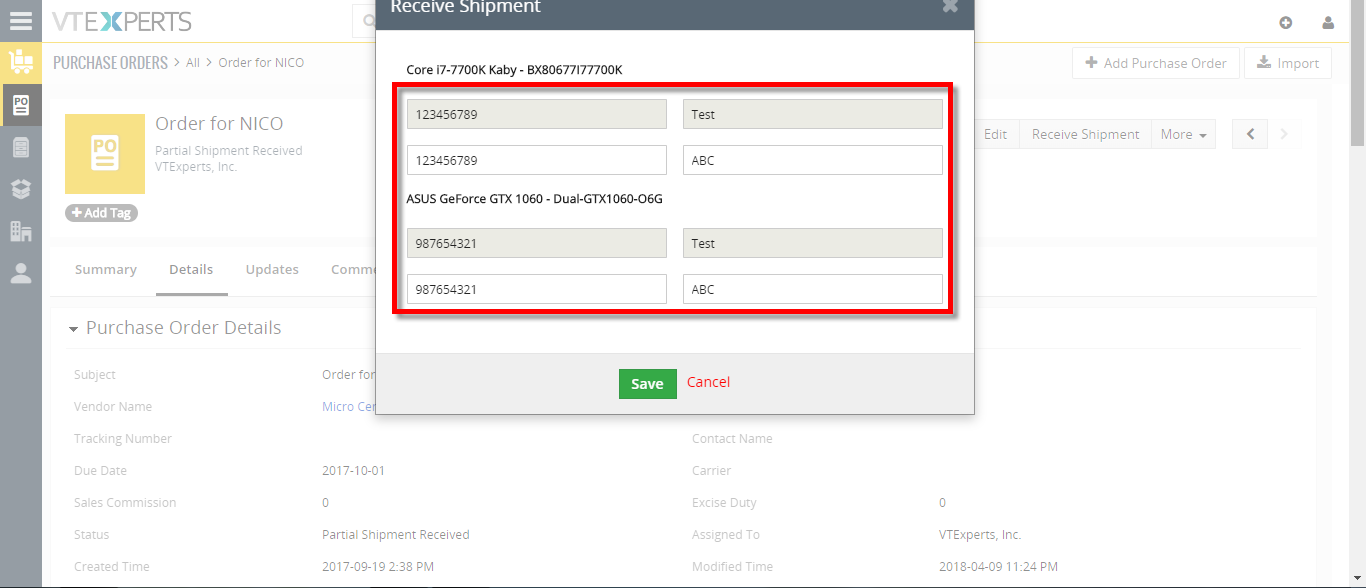1366x588 pixels.
Task: Click the Due Date value 2017-10-01
Action: [353, 471]
